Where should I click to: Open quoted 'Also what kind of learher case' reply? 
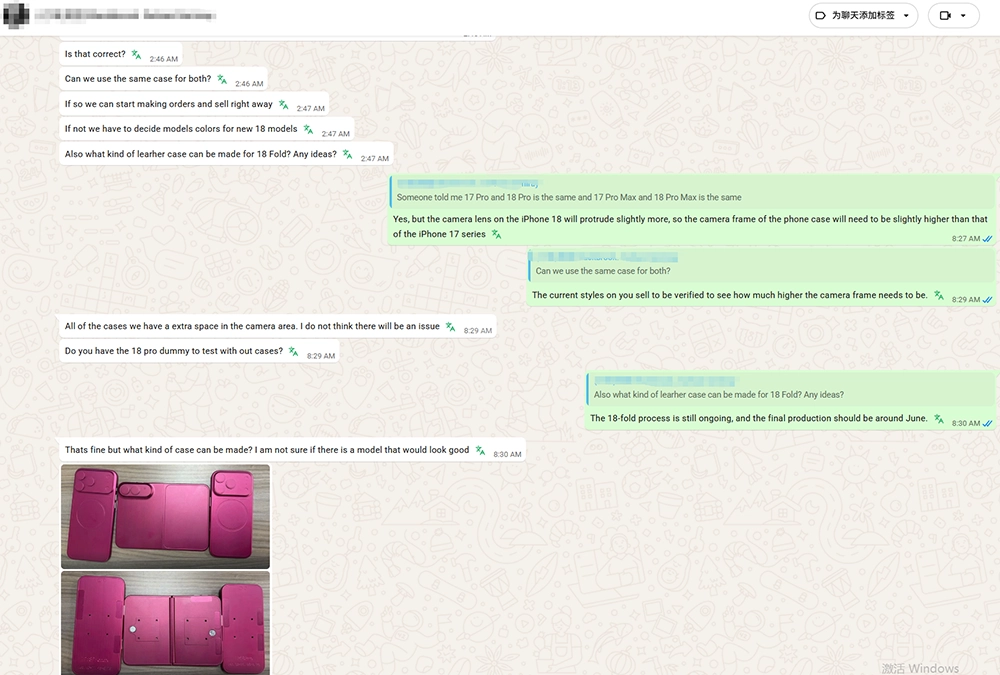(x=790, y=389)
